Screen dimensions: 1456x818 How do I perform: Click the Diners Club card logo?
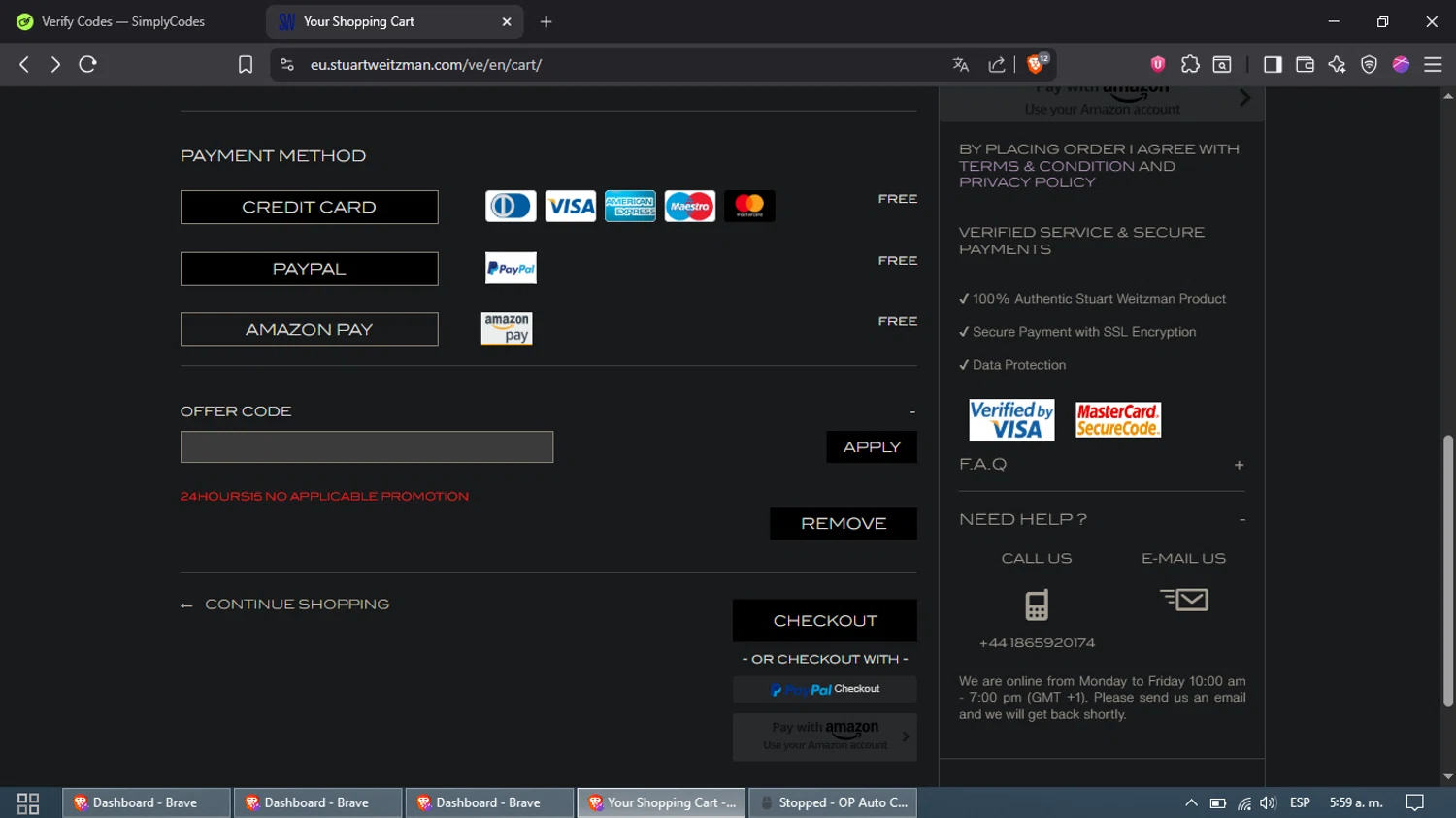point(511,206)
